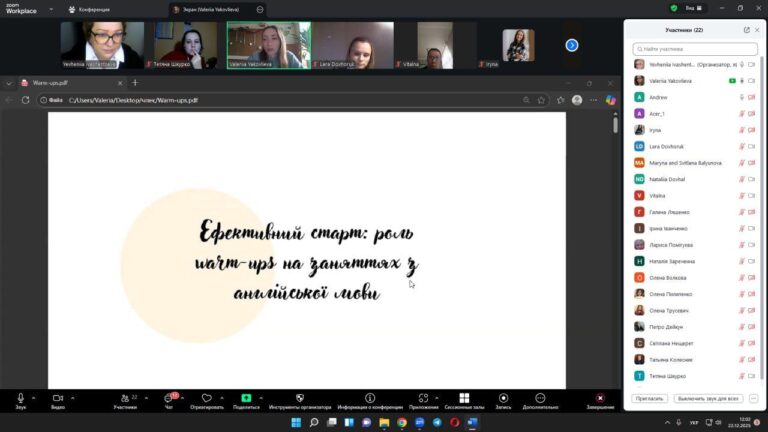Click the Invite button in Participants panel

(648, 398)
